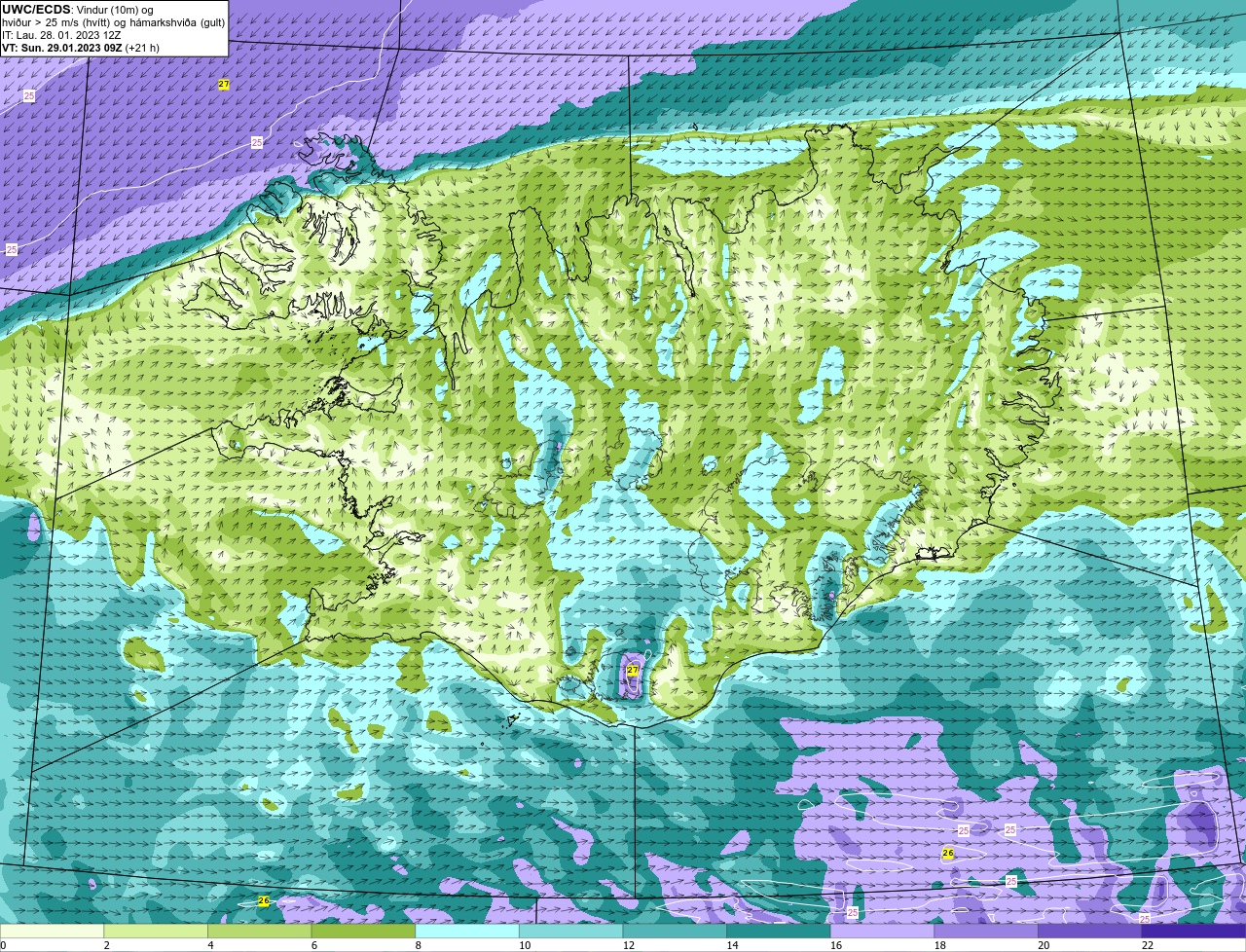Click the 12–14 m/s teal swatch
The width and height of the screenshot is (1246, 952).
[x=675, y=931]
